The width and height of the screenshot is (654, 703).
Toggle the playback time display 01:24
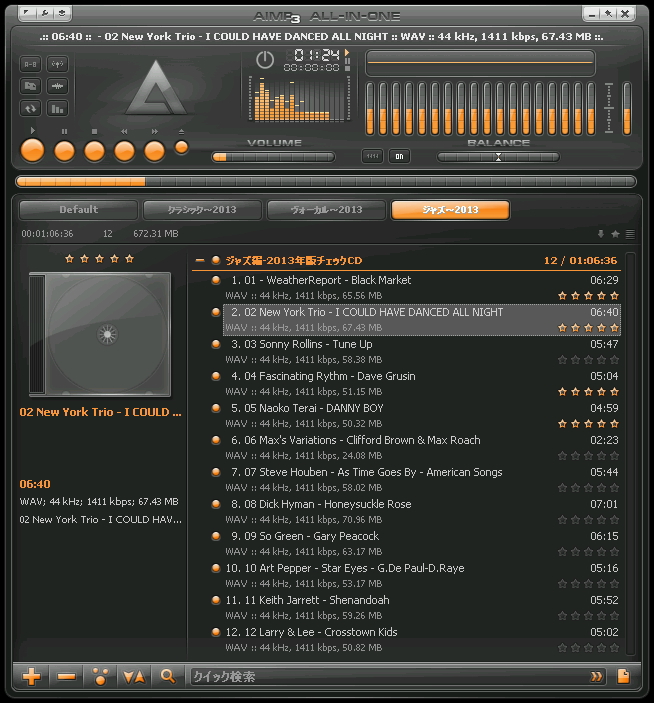click(317, 55)
